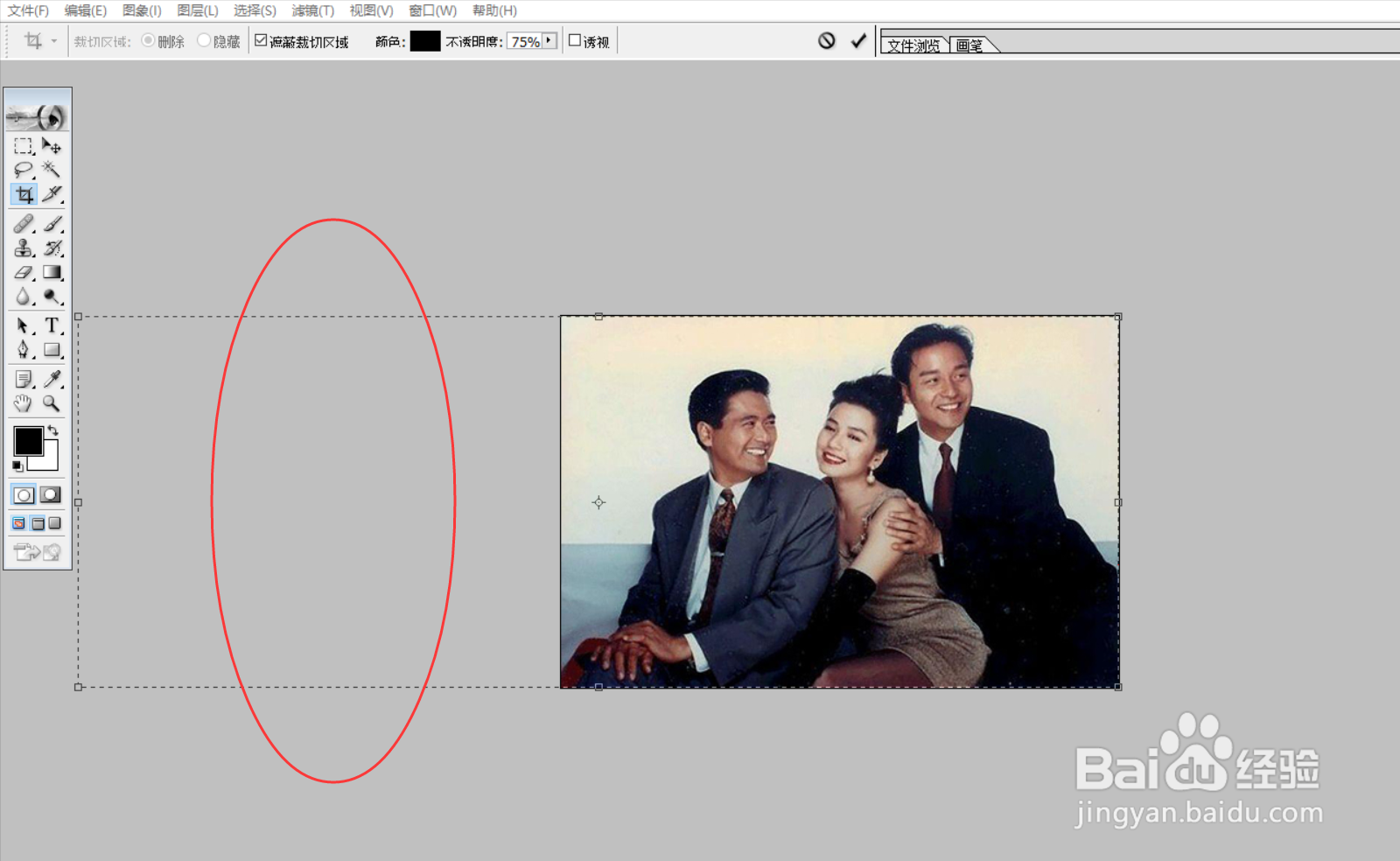Select the Eraser tool
Image resolution: width=1400 pixels, height=861 pixels.
(24, 273)
